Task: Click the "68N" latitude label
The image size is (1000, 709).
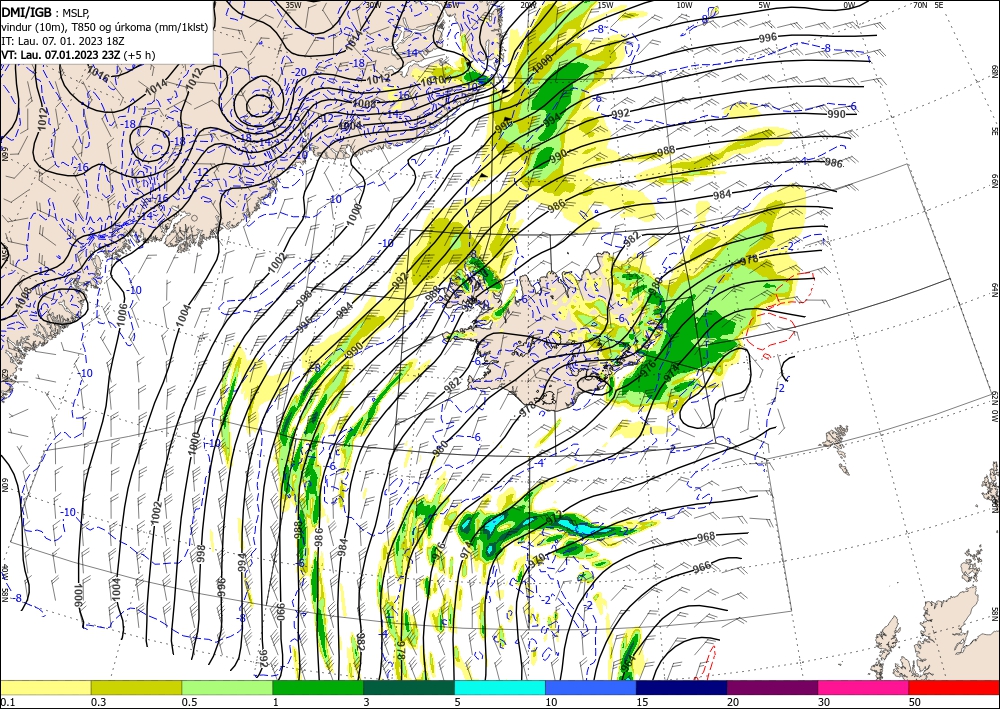Action: click(x=994, y=69)
